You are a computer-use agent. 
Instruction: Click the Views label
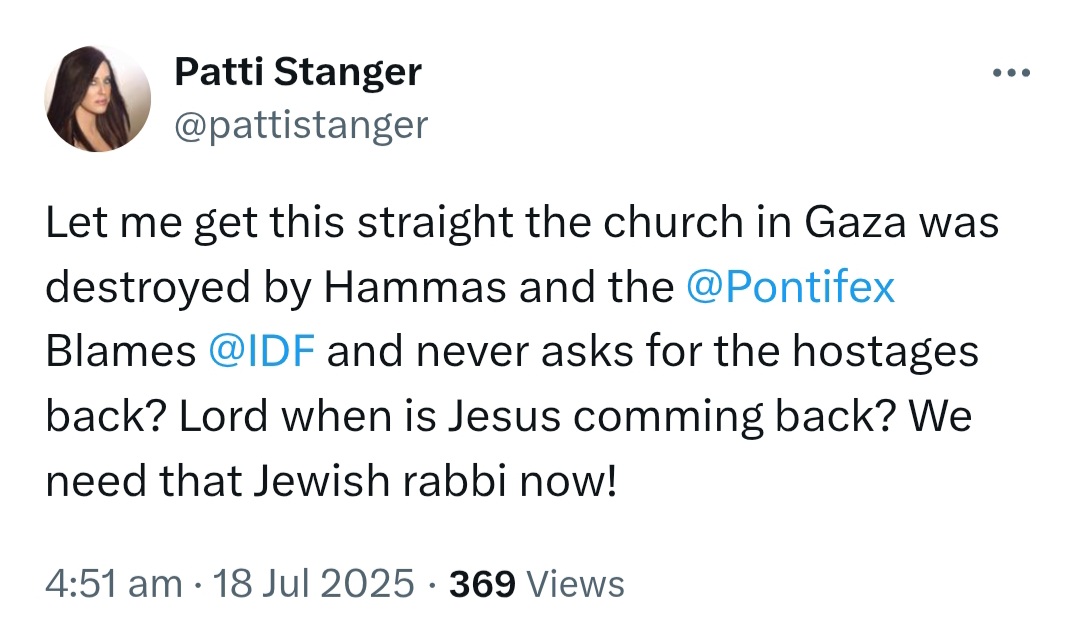[575, 584]
